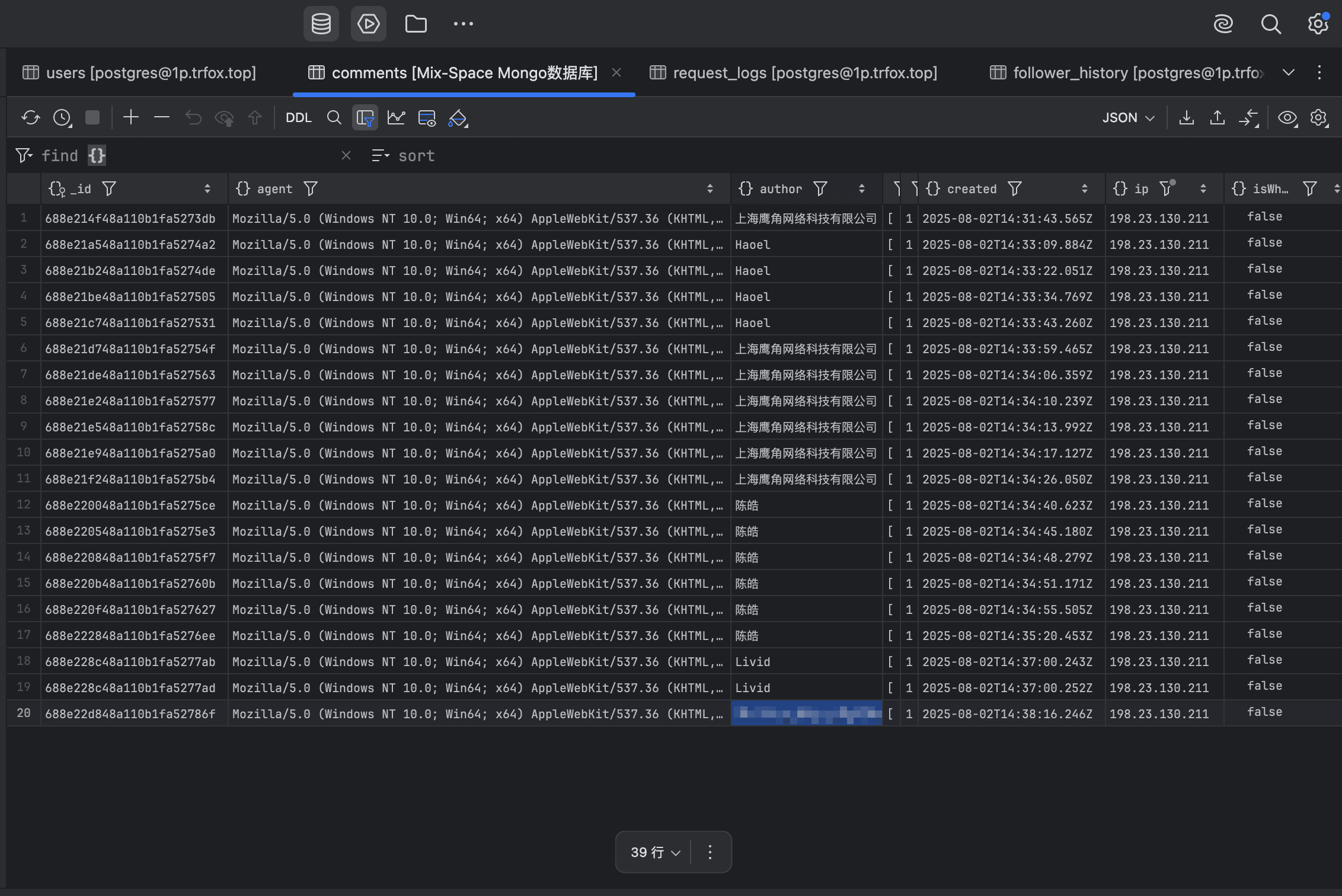Click the refresh data icon

coord(30,117)
